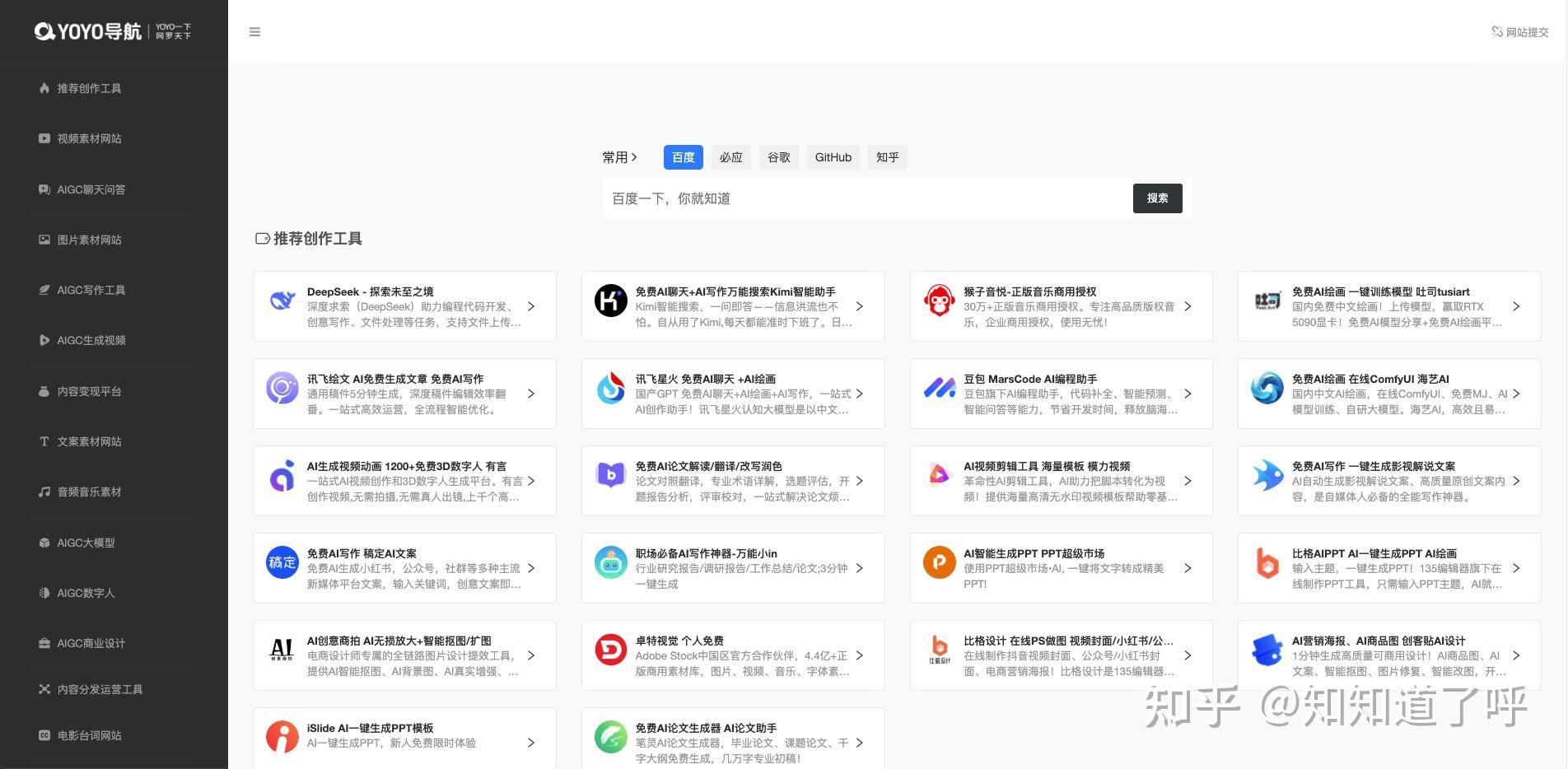Click the 创客贴AI设计 blue icon
1568x769 pixels.
[x=1267, y=650]
